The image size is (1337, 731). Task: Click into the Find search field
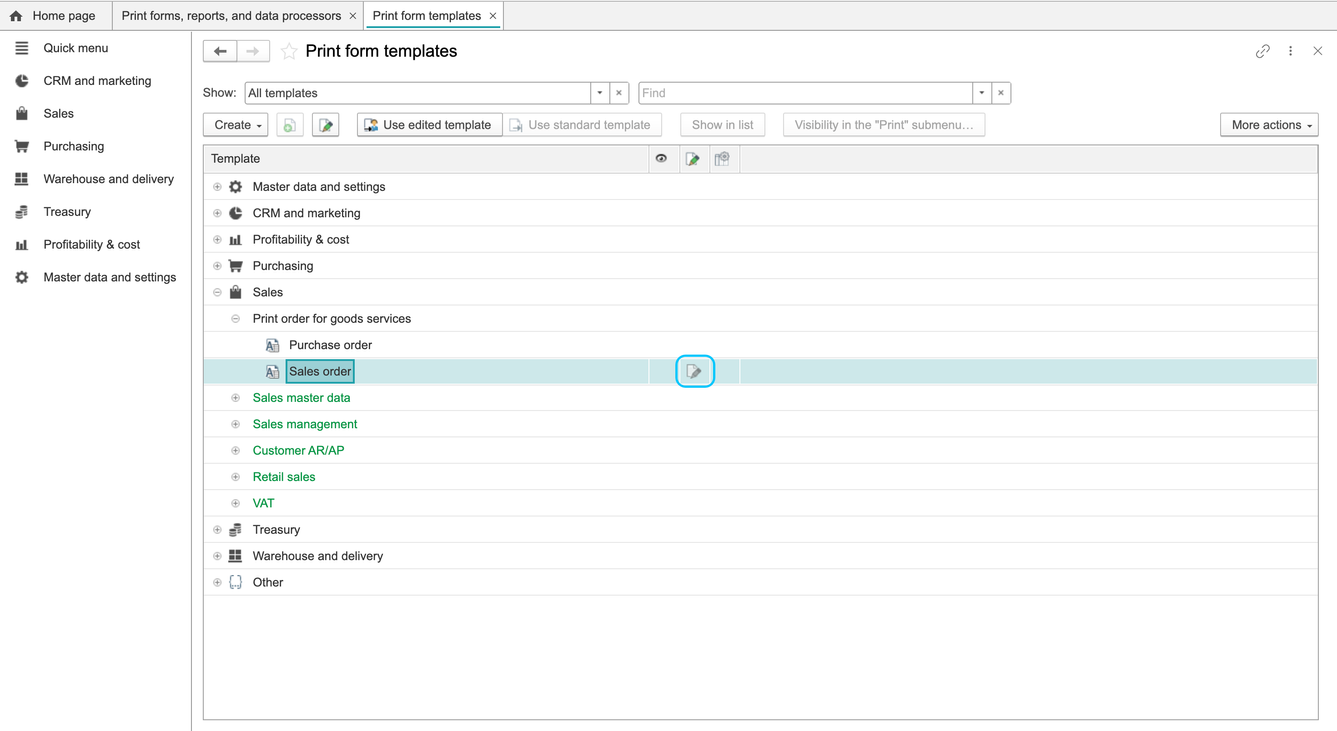(805, 93)
